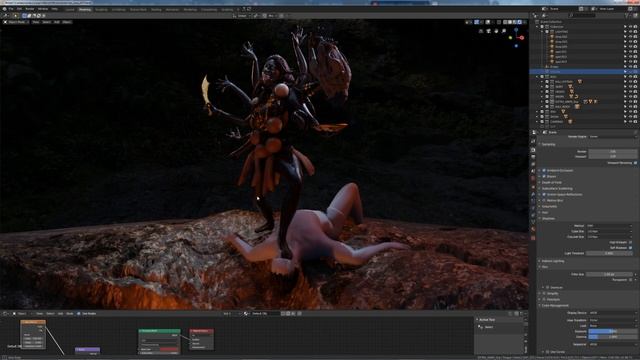Click the Blender logo icon
640x360 pixels.
point(4,9)
